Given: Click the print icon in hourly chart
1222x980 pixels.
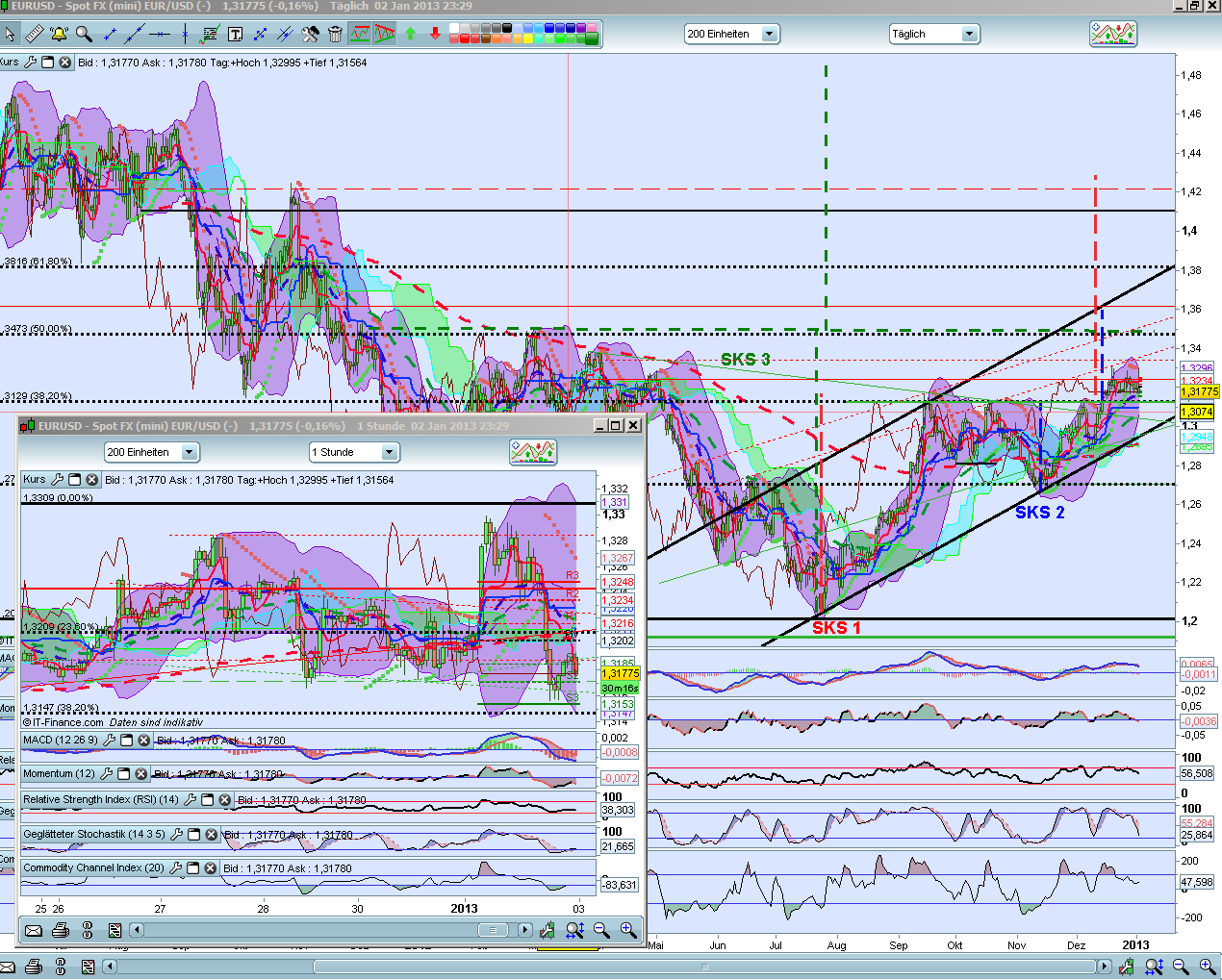Looking at the screenshot, I should click(x=61, y=930).
